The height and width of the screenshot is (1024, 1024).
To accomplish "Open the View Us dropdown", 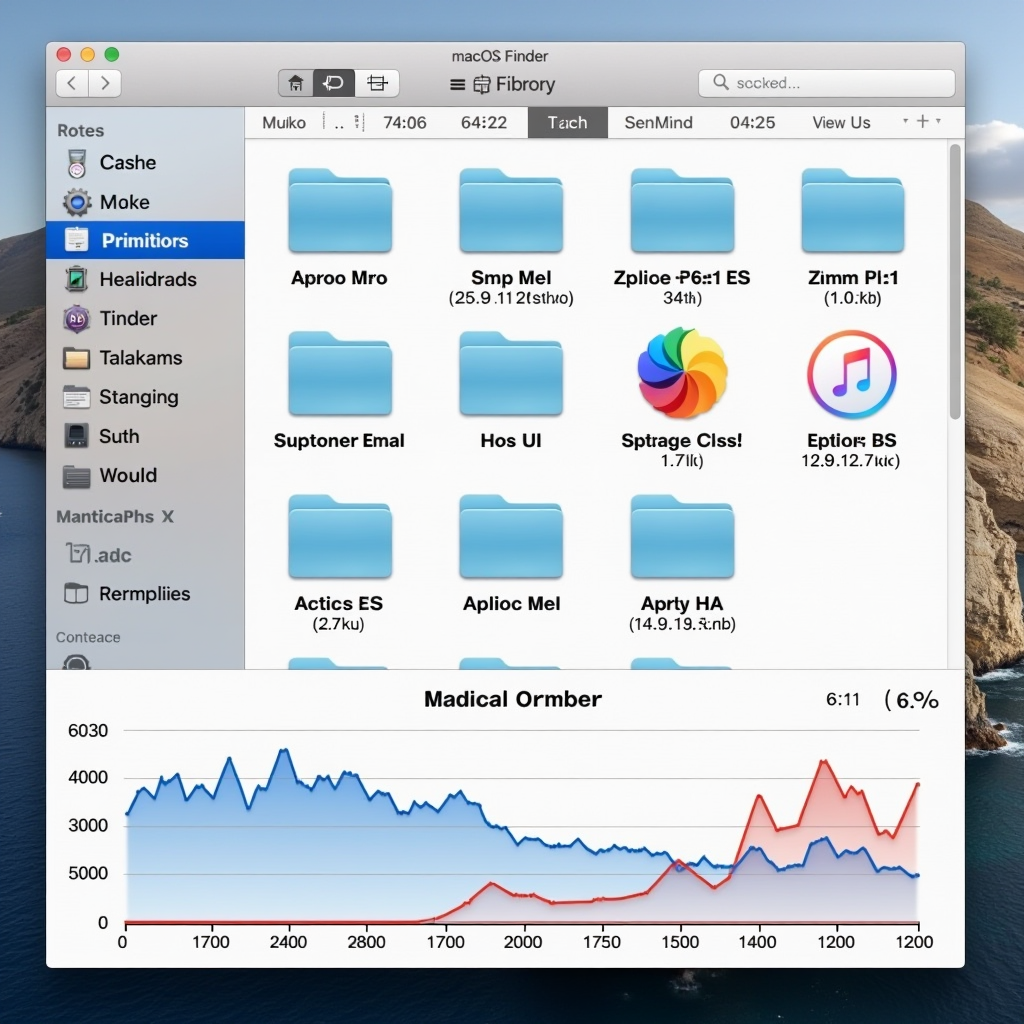I will point(840,122).
